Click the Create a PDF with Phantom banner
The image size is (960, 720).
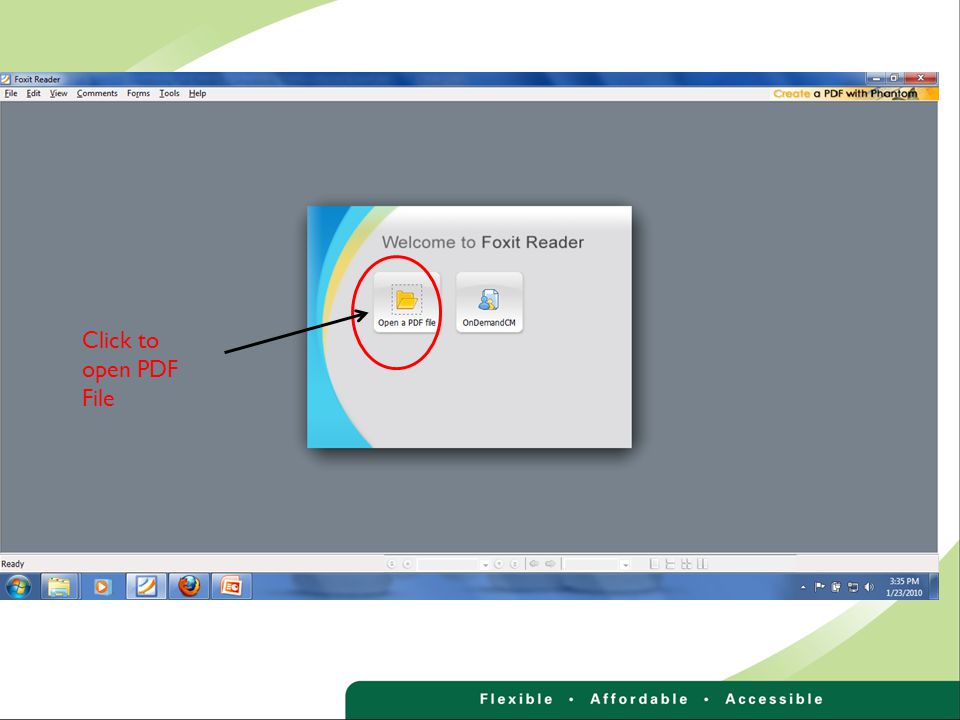855,94
